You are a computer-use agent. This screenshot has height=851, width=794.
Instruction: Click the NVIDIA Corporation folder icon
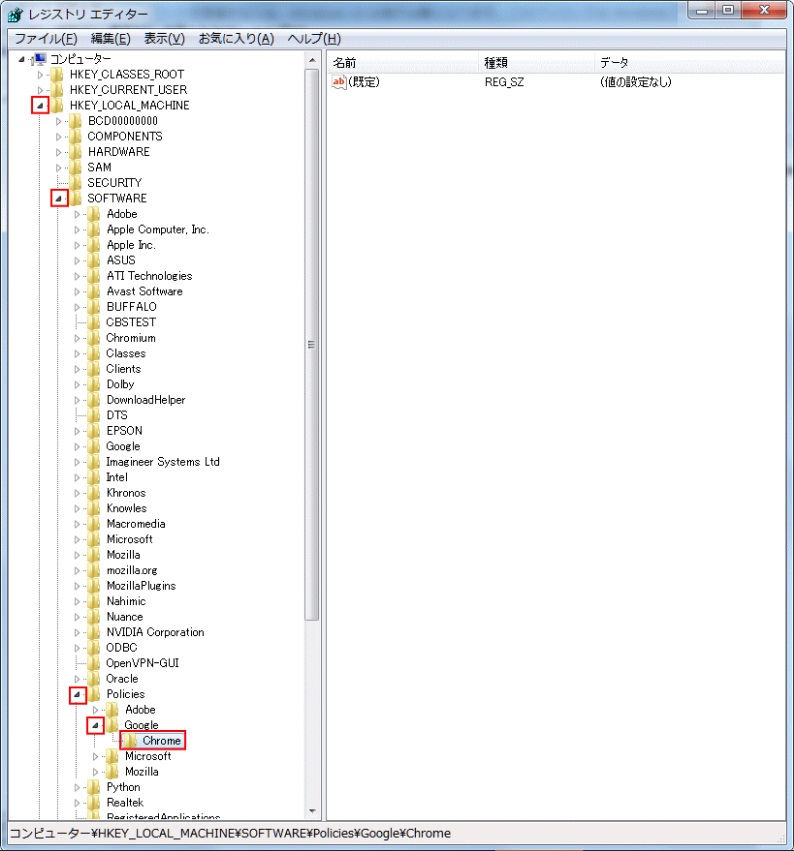95,632
